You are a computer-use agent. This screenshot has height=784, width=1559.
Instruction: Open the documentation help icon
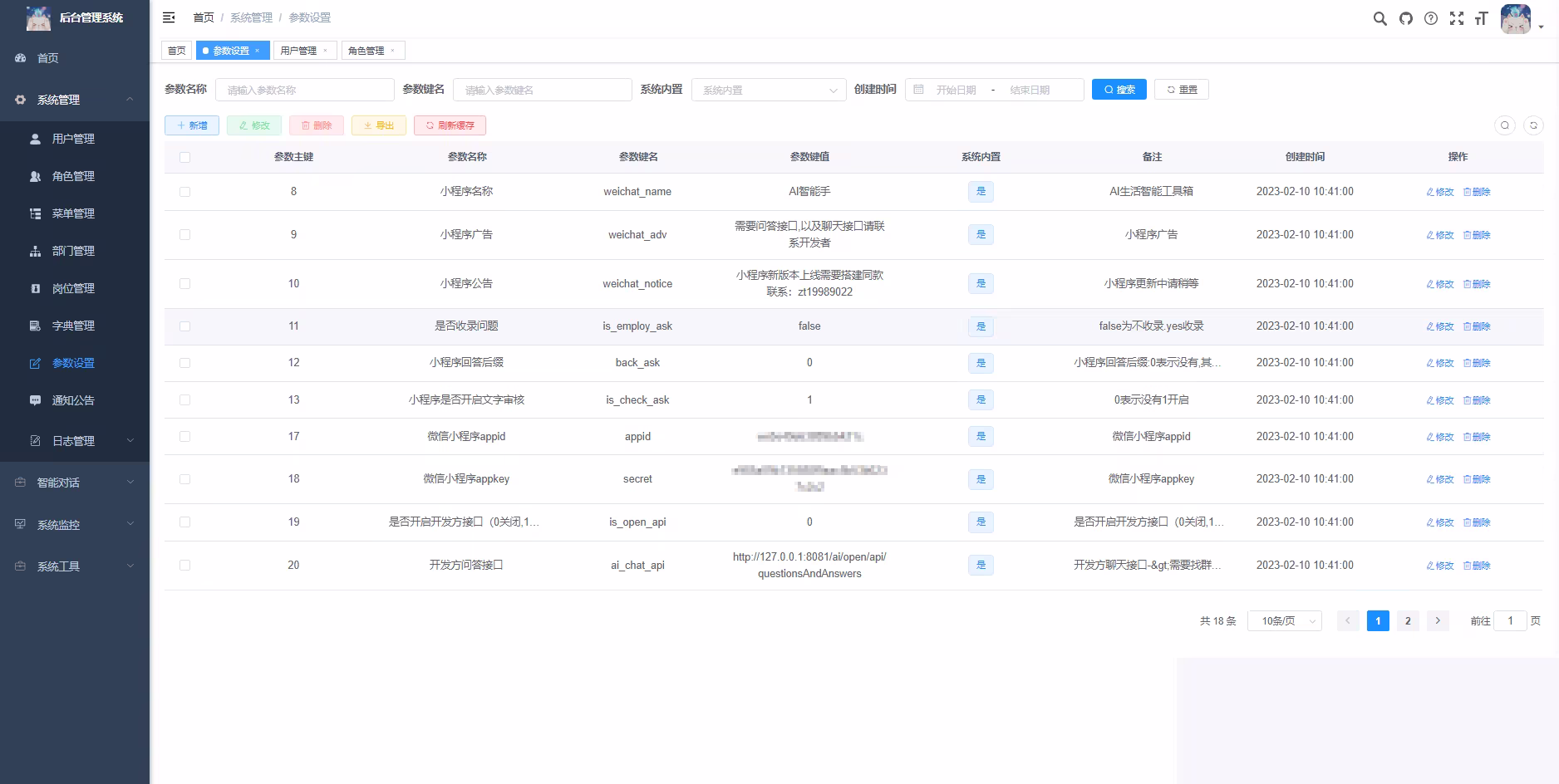[x=1431, y=18]
